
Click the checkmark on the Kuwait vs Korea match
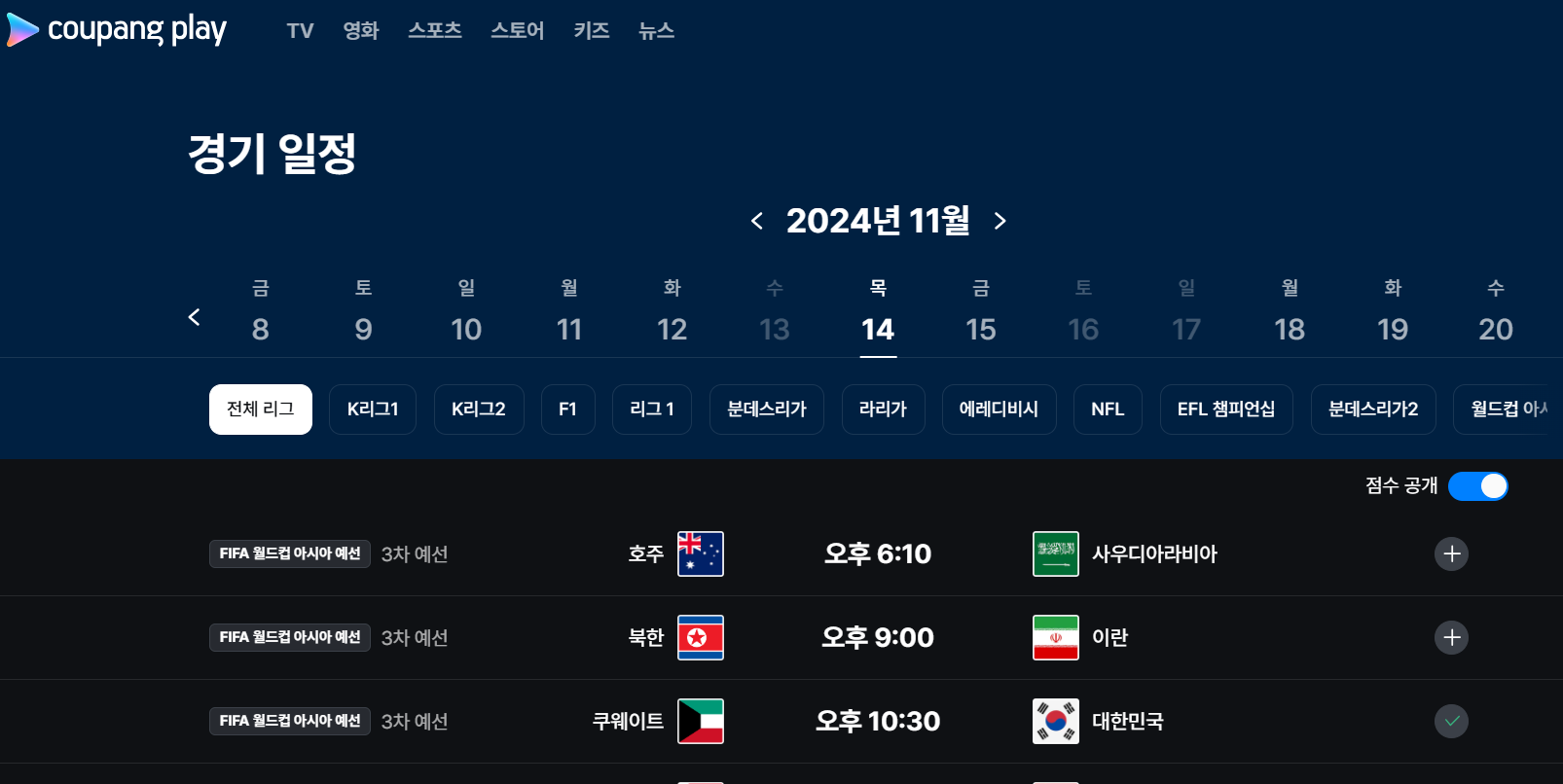click(x=1451, y=721)
